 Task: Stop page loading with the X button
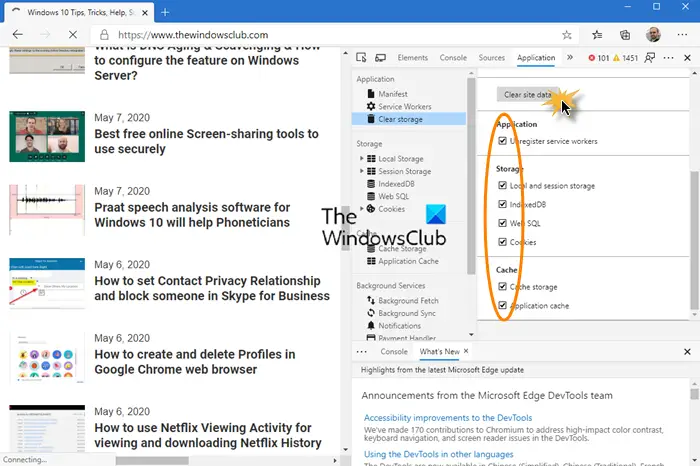[73, 35]
